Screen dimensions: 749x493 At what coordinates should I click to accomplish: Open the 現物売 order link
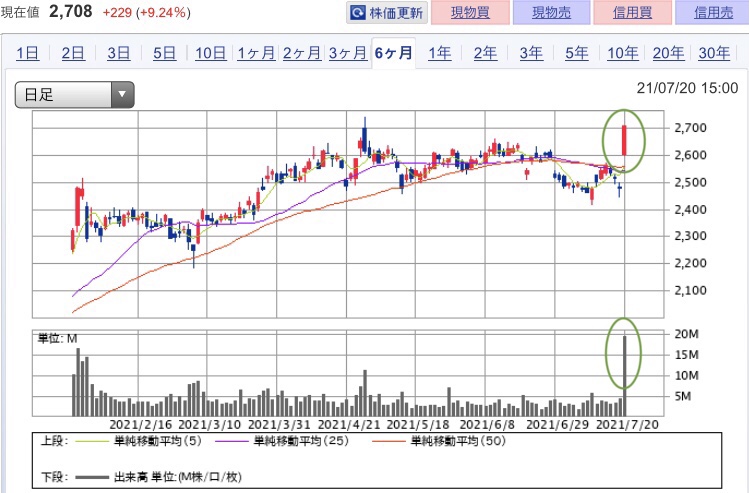click(551, 12)
